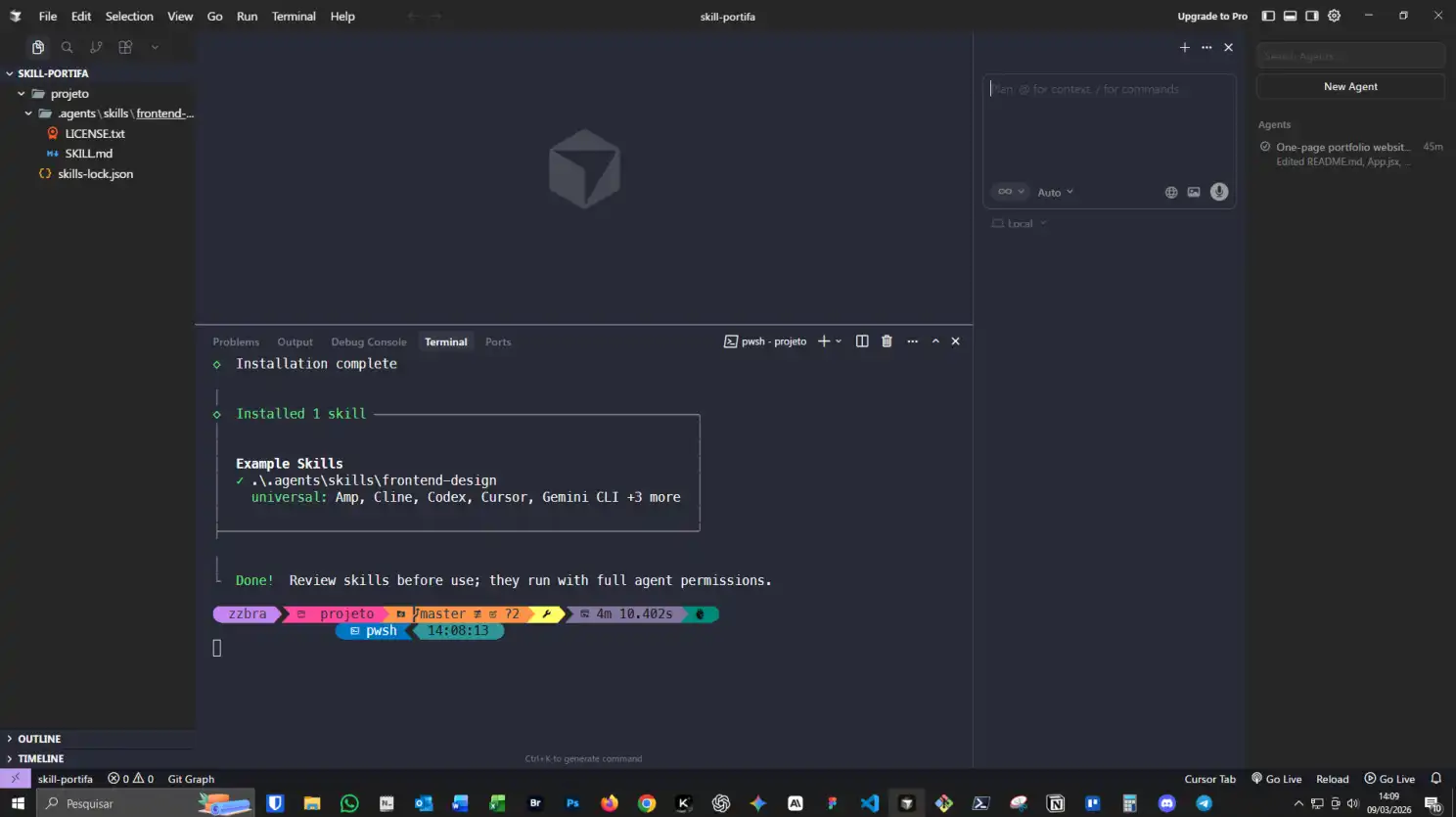Kill terminal with the trash icon

coord(887,341)
